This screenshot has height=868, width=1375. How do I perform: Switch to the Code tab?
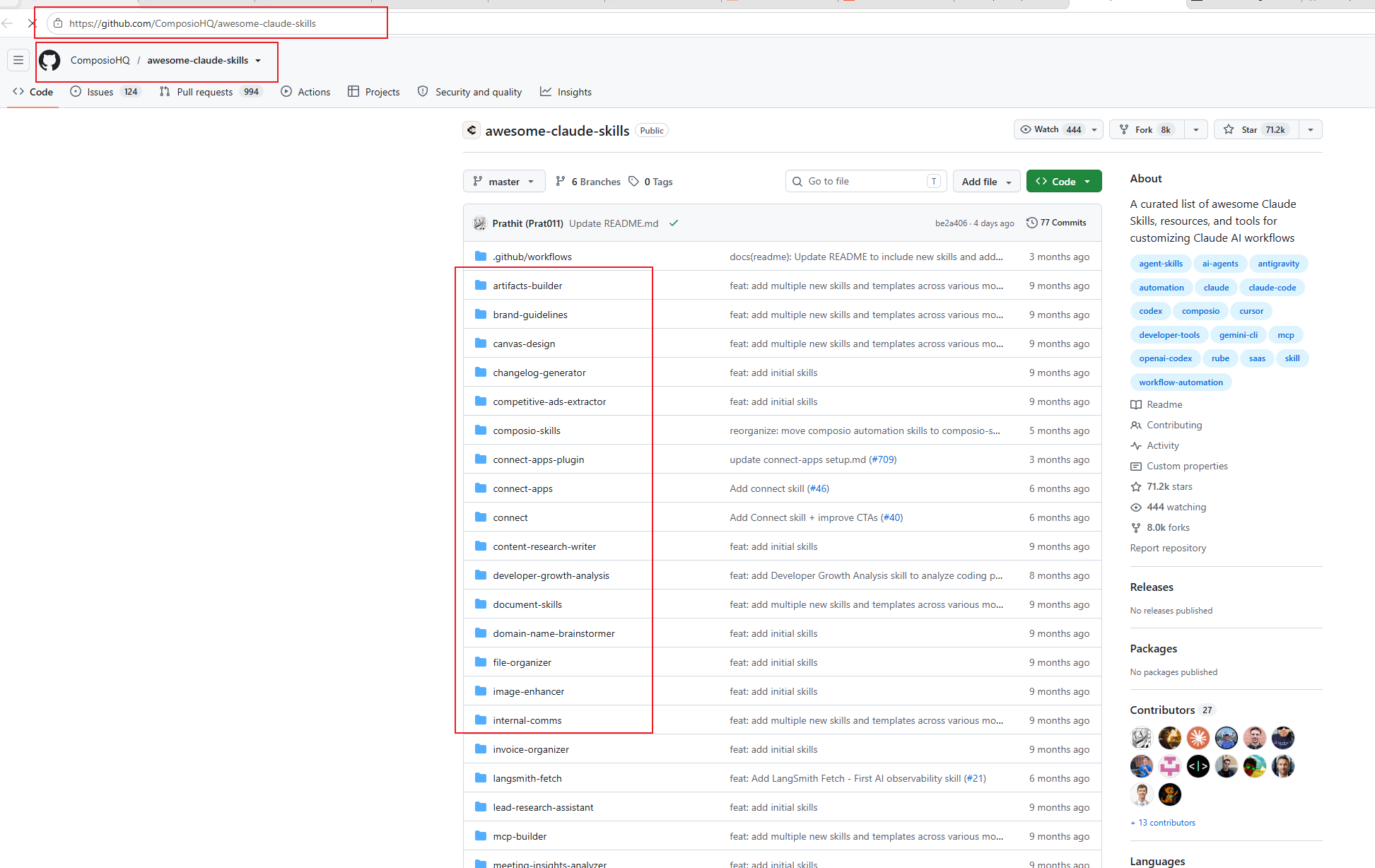(33, 92)
